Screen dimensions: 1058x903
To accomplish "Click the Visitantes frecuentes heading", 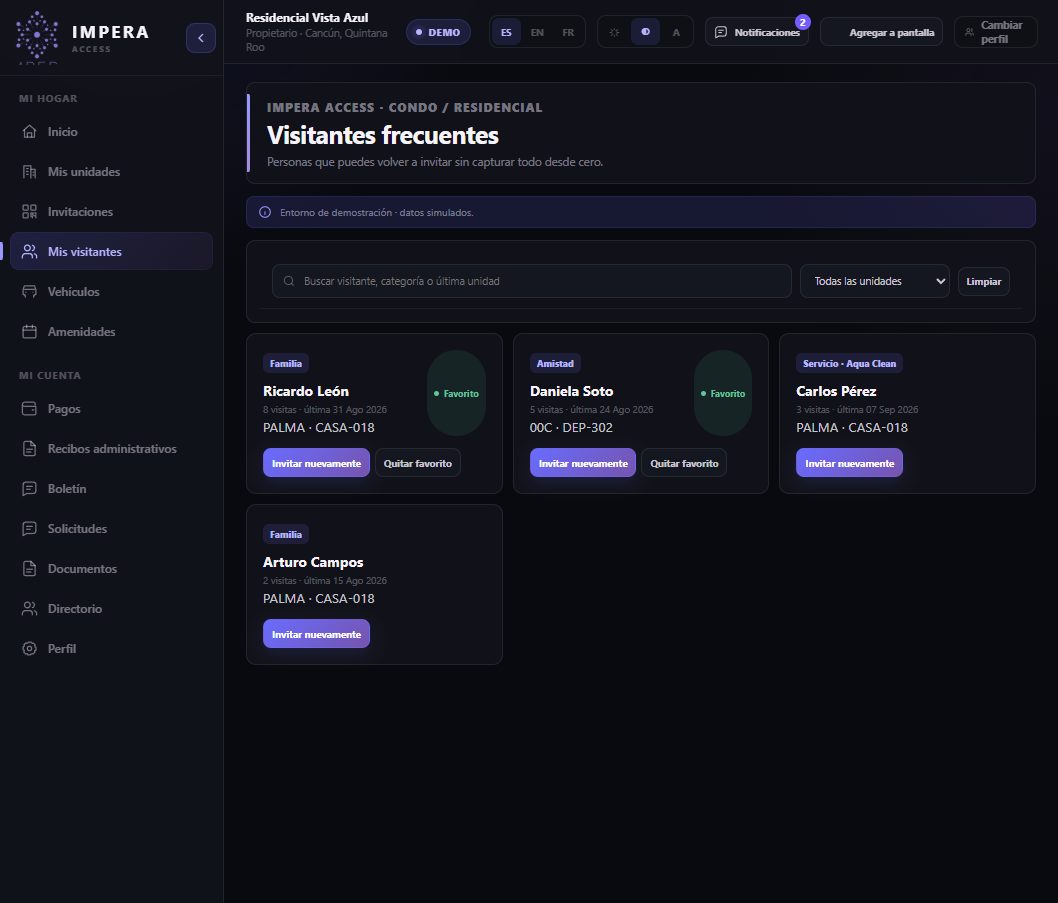I will pos(383,135).
